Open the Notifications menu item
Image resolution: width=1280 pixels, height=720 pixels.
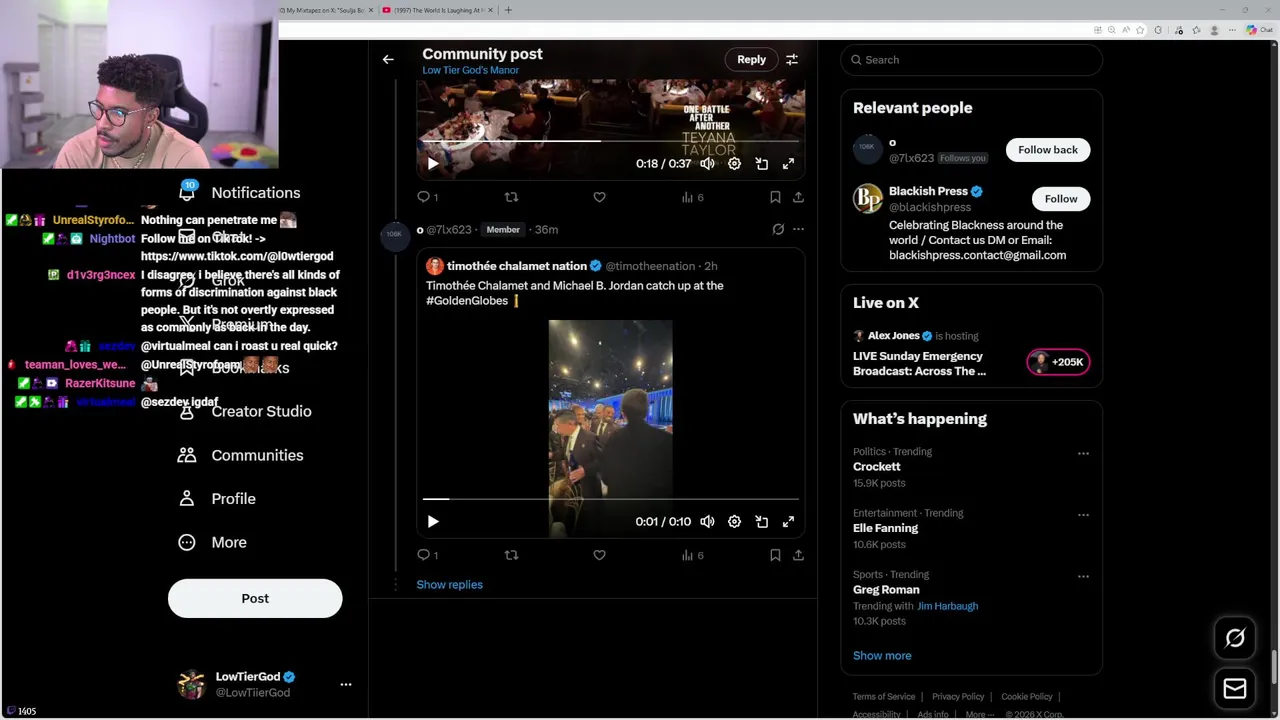pos(240,193)
